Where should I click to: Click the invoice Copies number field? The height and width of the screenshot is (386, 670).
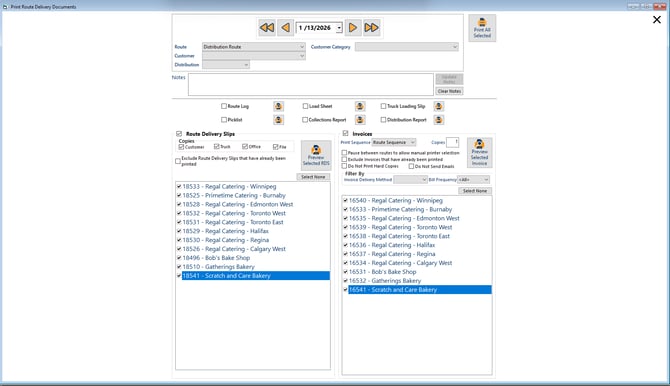coord(453,142)
